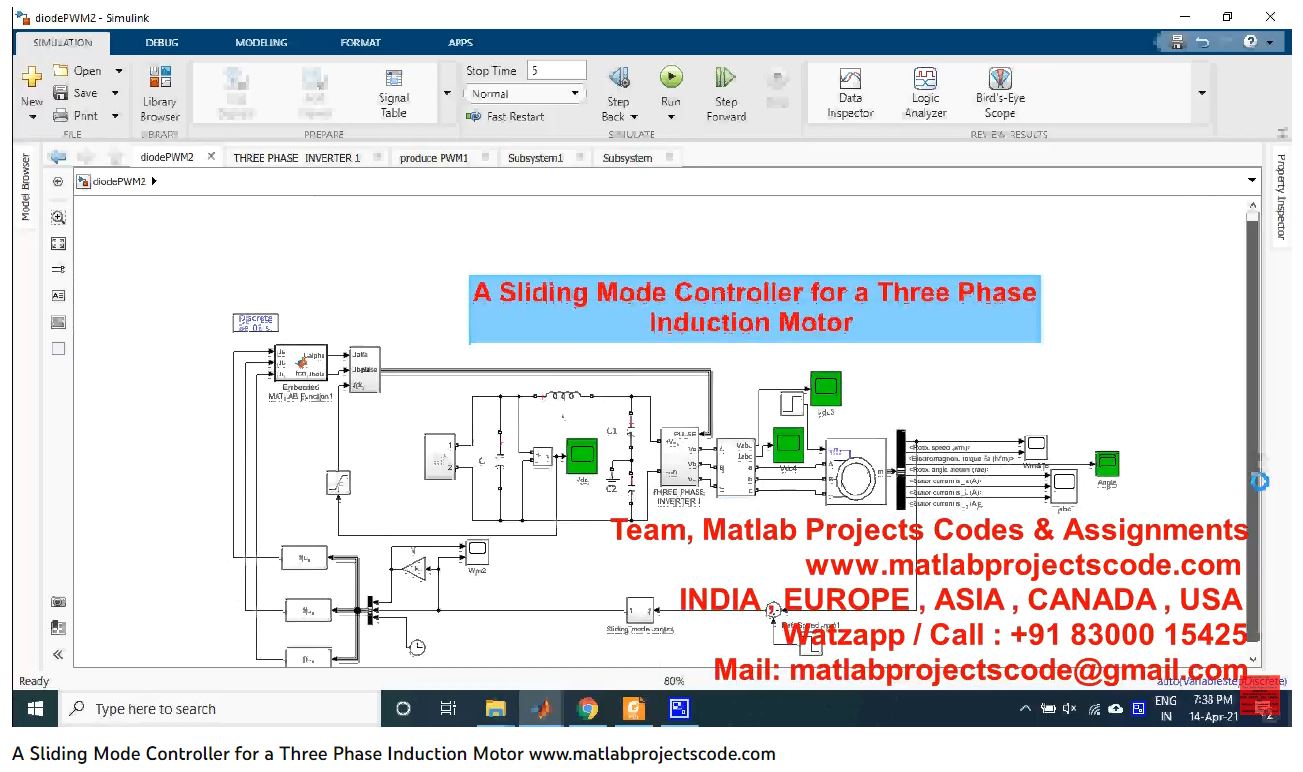1303x772 pixels.
Task: Switch to the APPS ribbon tab
Action: click(x=461, y=43)
